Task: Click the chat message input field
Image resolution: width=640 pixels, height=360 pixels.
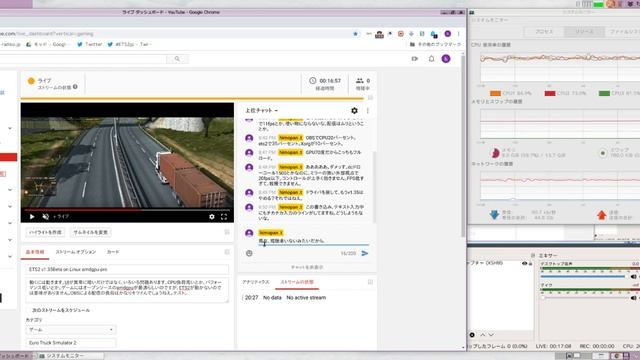Action: 313,240
